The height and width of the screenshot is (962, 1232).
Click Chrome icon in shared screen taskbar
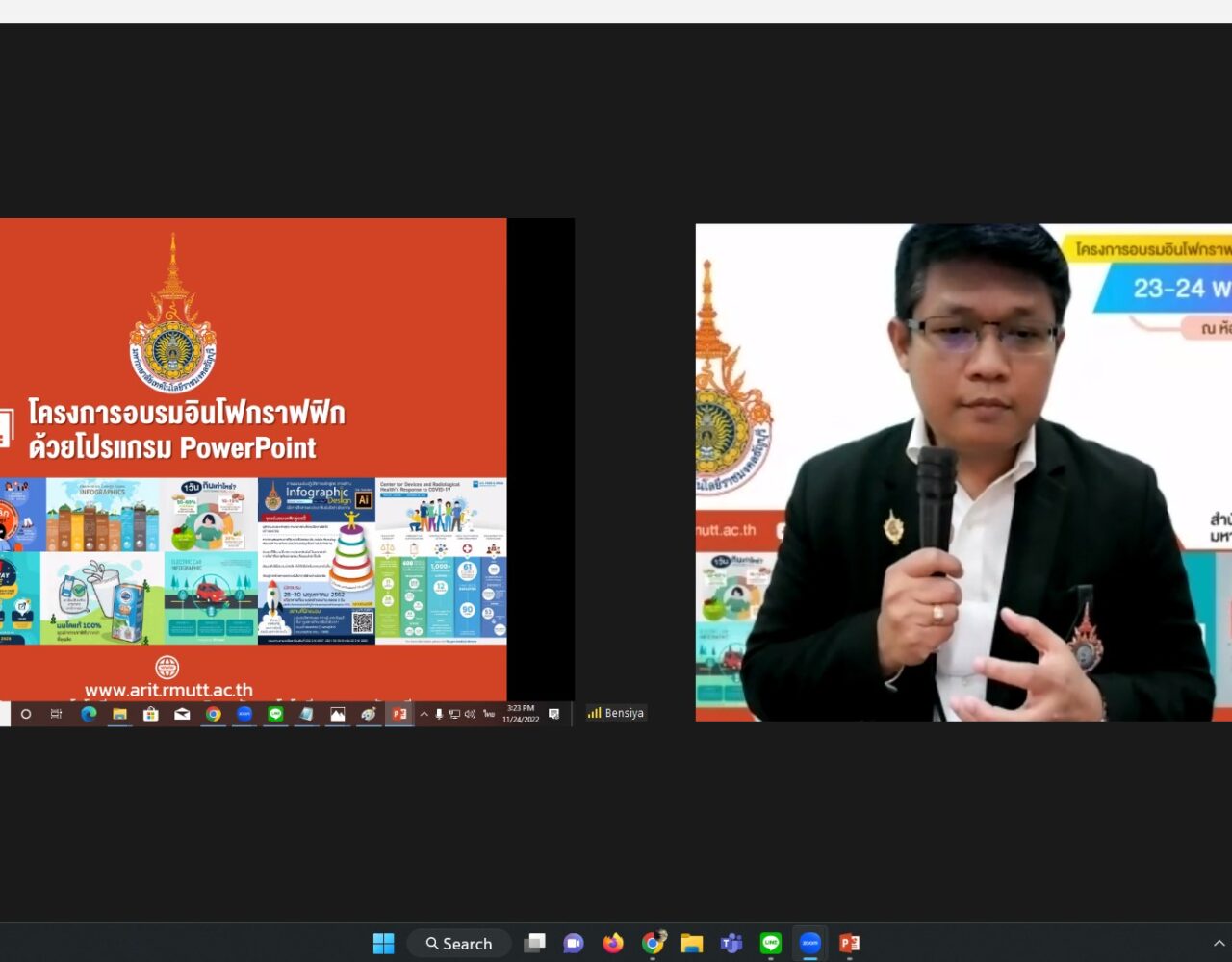(214, 714)
